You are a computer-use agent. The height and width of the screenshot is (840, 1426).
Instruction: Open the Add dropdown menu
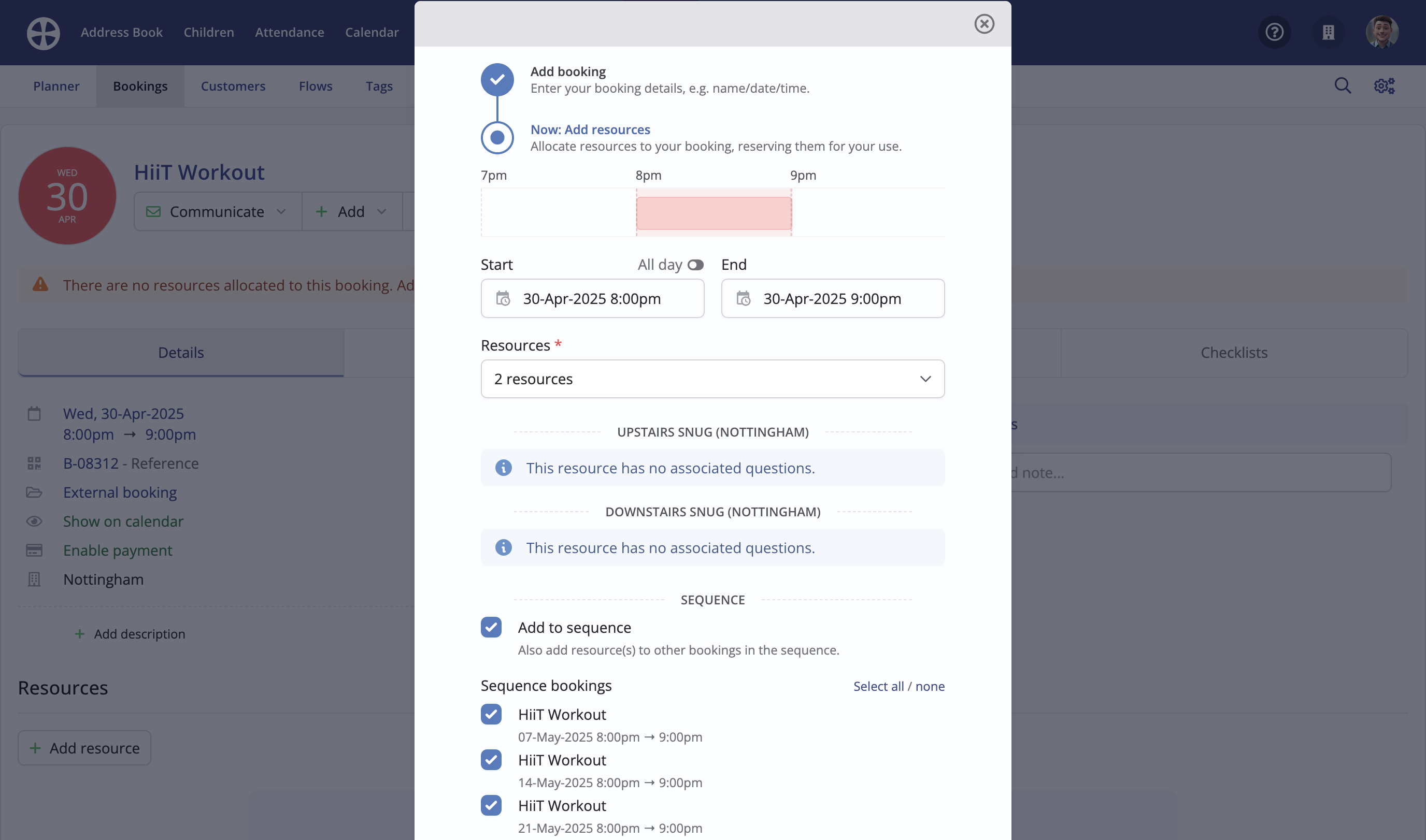coord(351,212)
